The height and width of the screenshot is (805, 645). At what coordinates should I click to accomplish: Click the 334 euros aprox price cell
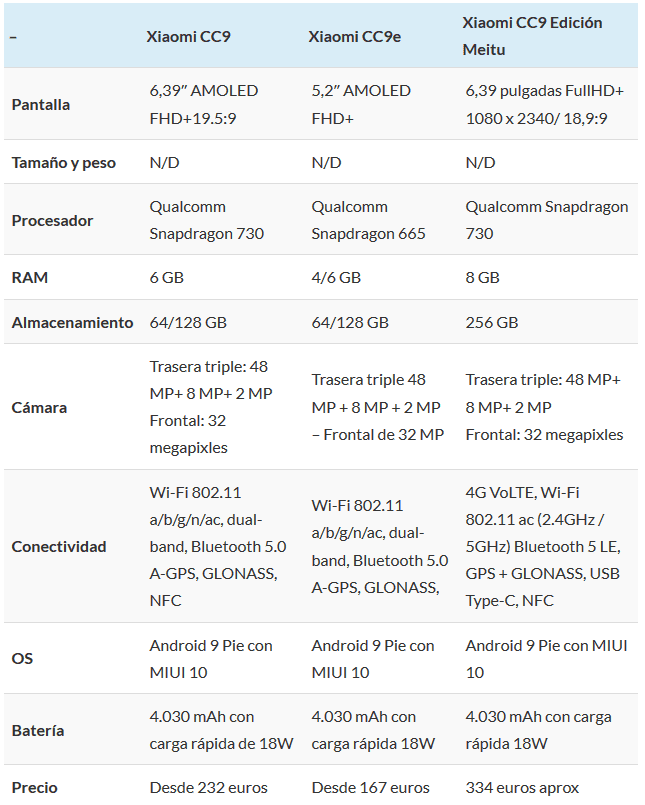pos(522,788)
